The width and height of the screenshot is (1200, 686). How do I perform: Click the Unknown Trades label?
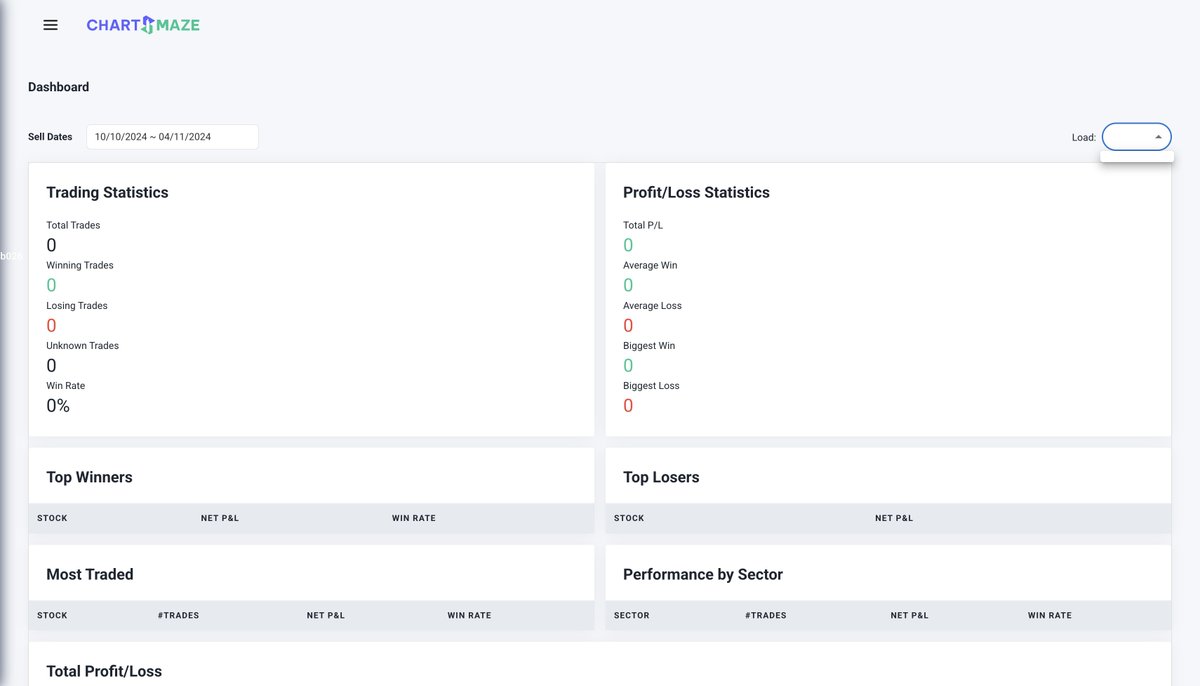[x=82, y=345]
